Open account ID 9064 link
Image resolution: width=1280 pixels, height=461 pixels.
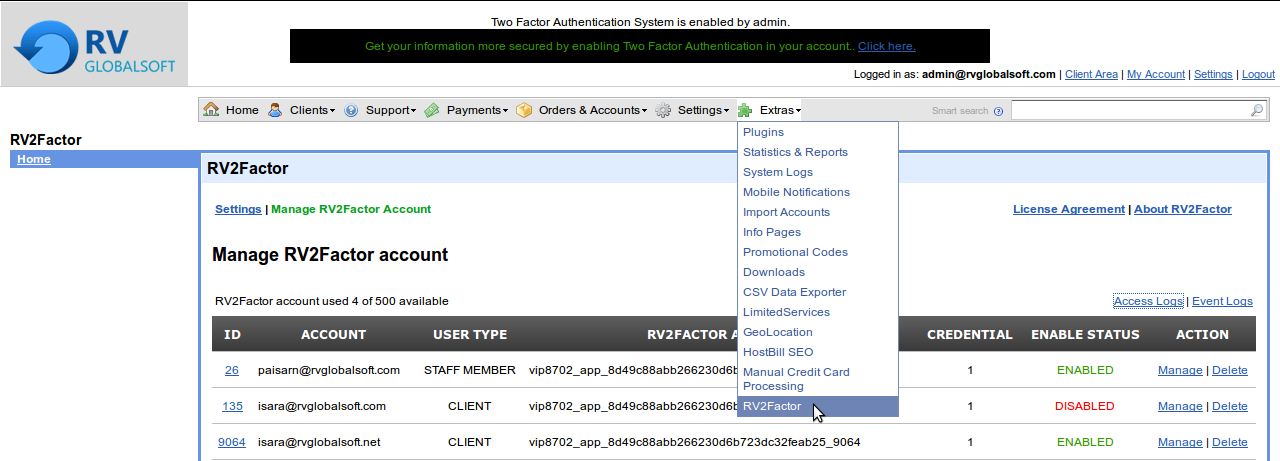[x=232, y=442]
